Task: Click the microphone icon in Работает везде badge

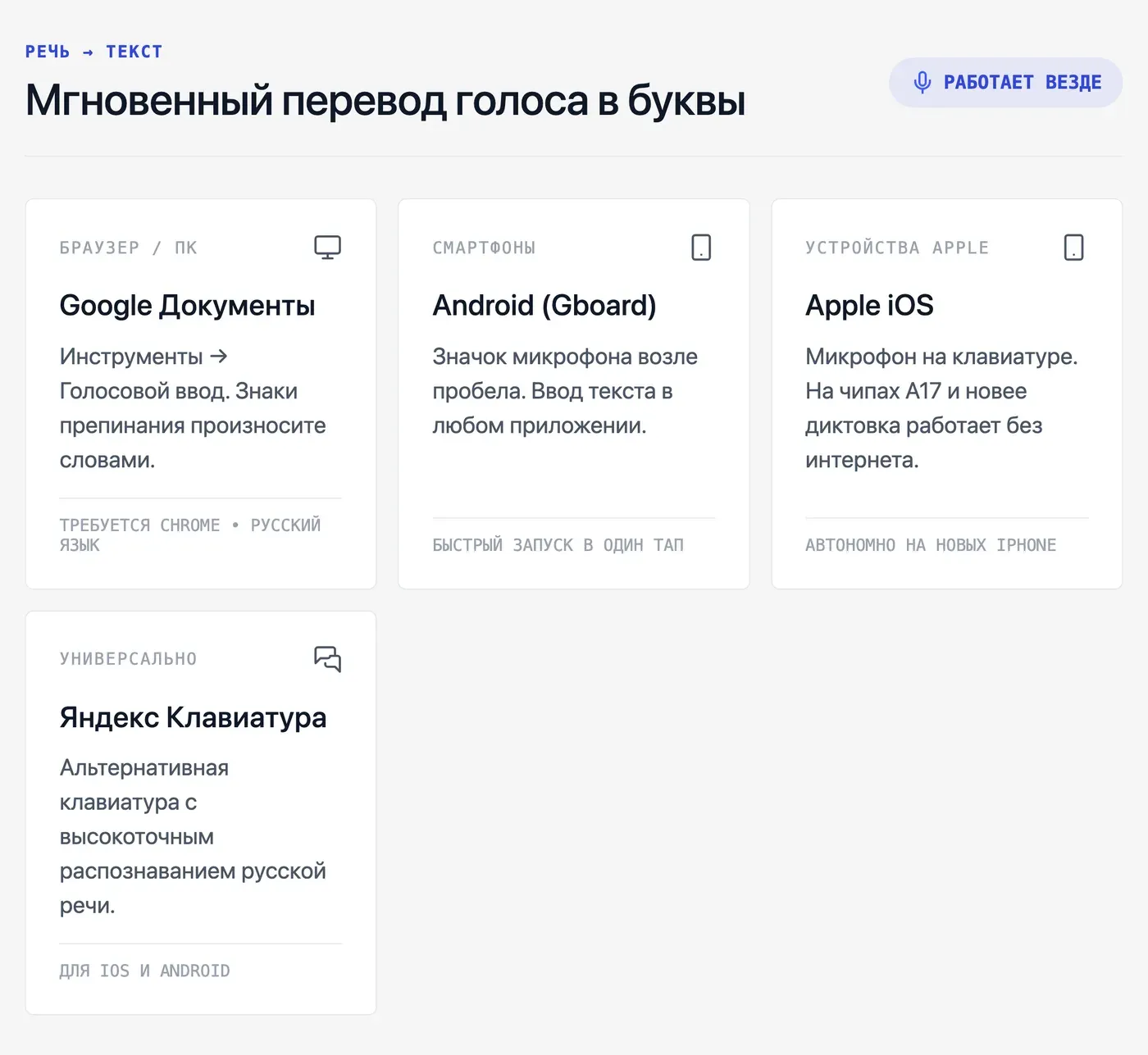Action: click(922, 83)
